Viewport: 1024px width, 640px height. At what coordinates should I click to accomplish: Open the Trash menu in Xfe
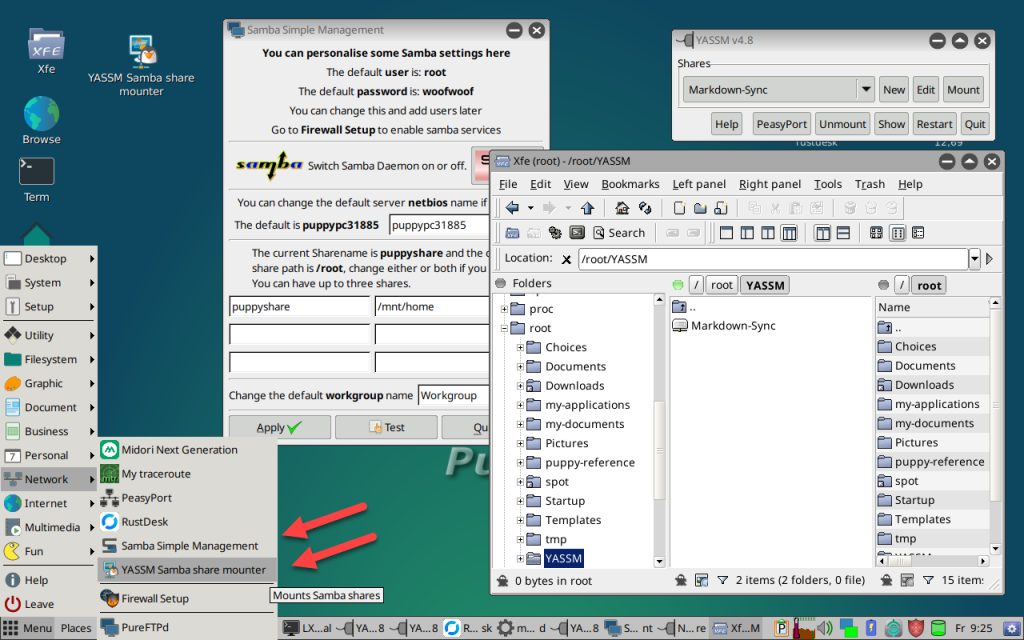pos(870,184)
